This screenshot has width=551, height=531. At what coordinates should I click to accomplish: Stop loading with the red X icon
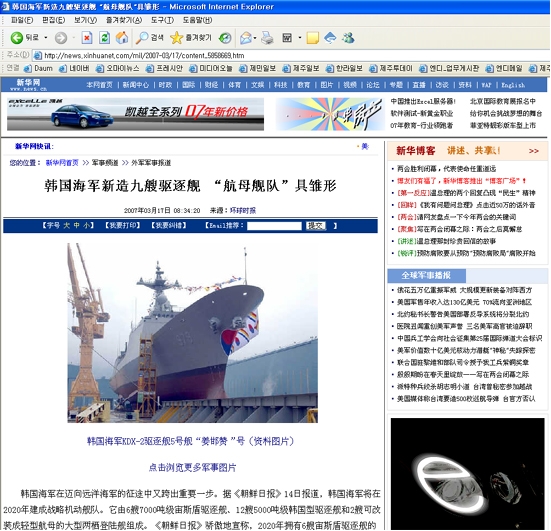pyautogui.click(x=87, y=38)
